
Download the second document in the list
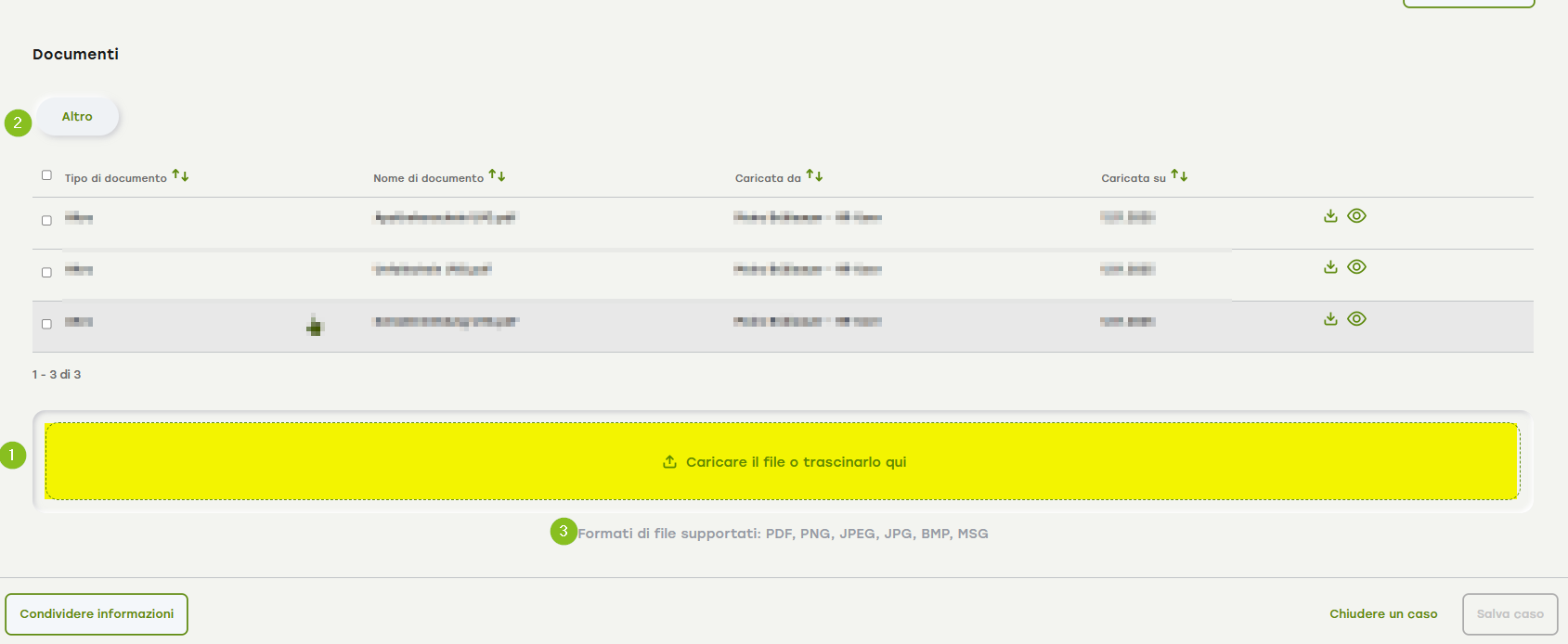(1330, 267)
